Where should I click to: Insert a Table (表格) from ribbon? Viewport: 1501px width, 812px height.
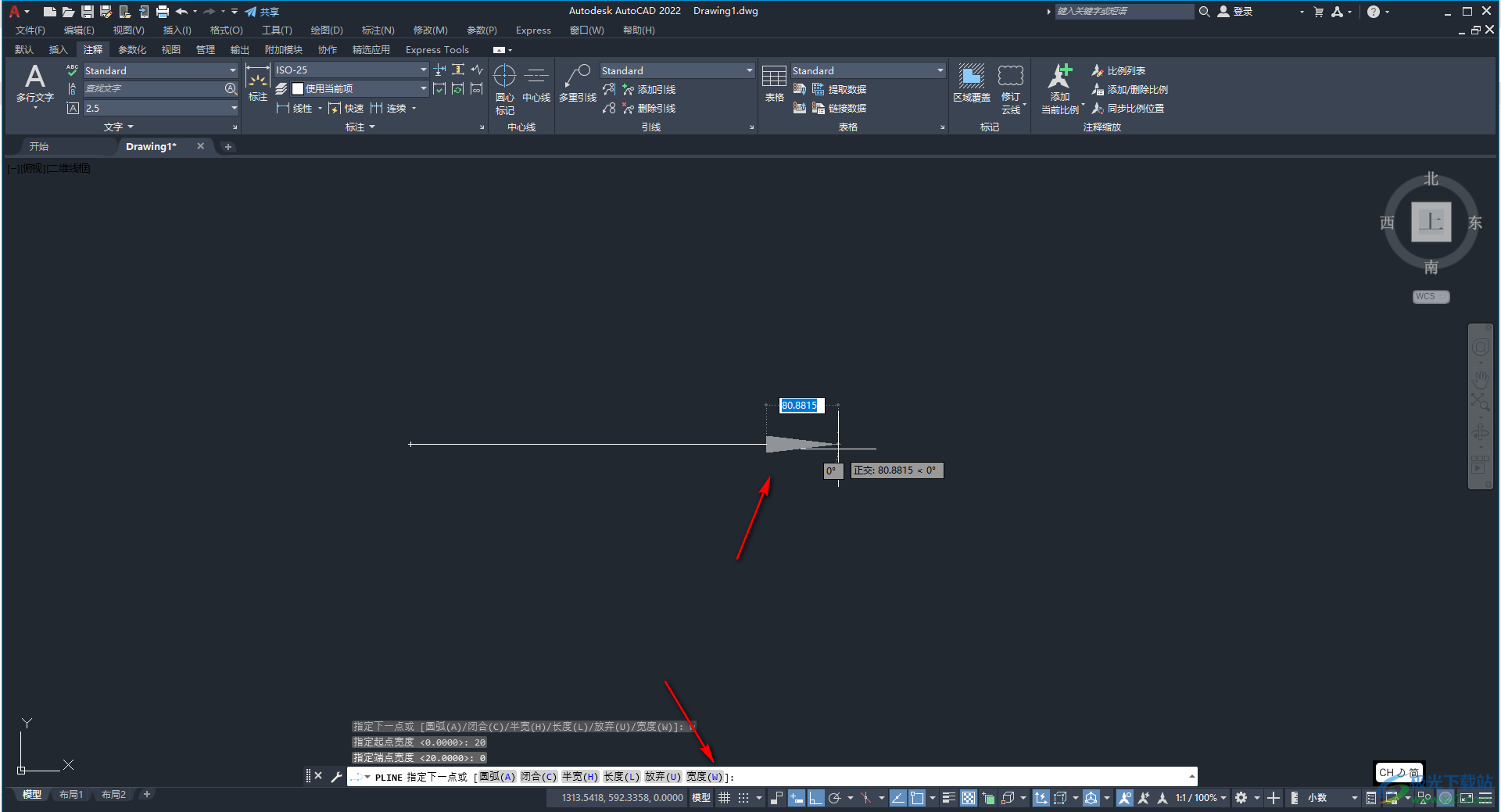(774, 84)
